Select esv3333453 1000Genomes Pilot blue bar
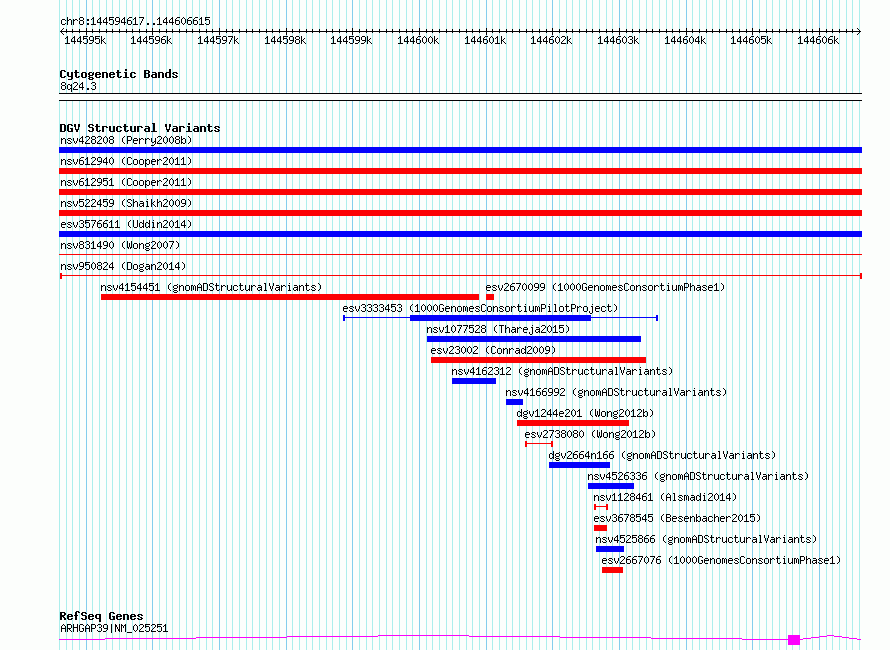The width and height of the screenshot is (890, 650). [501, 318]
